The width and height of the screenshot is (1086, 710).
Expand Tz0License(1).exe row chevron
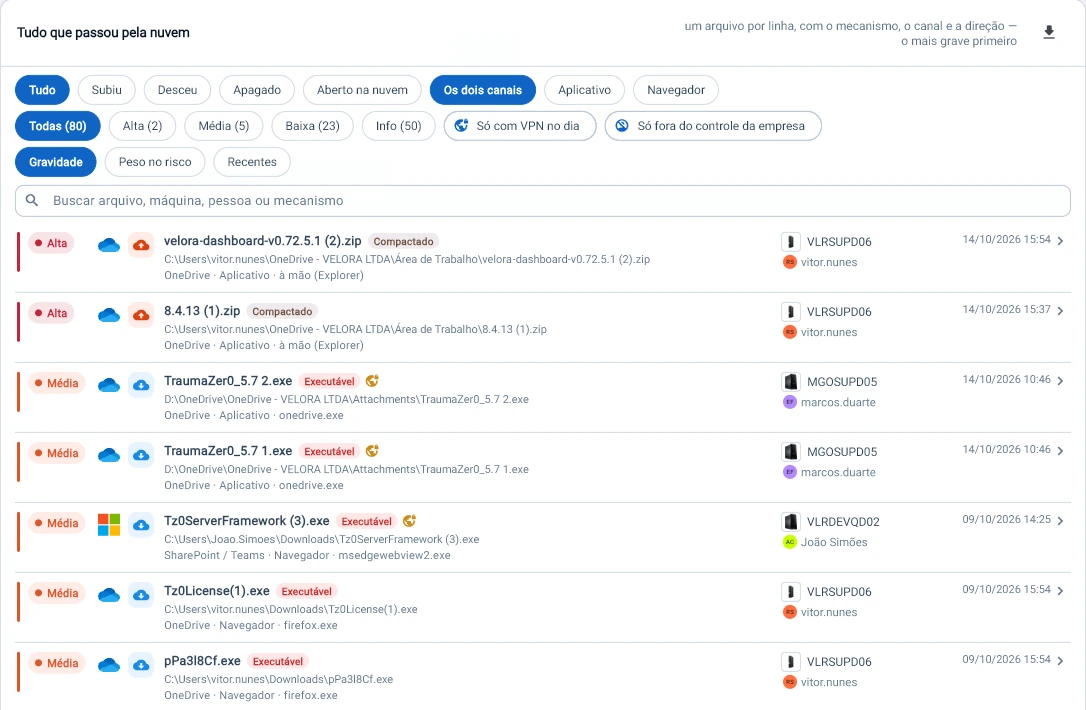click(x=1060, y=590)
